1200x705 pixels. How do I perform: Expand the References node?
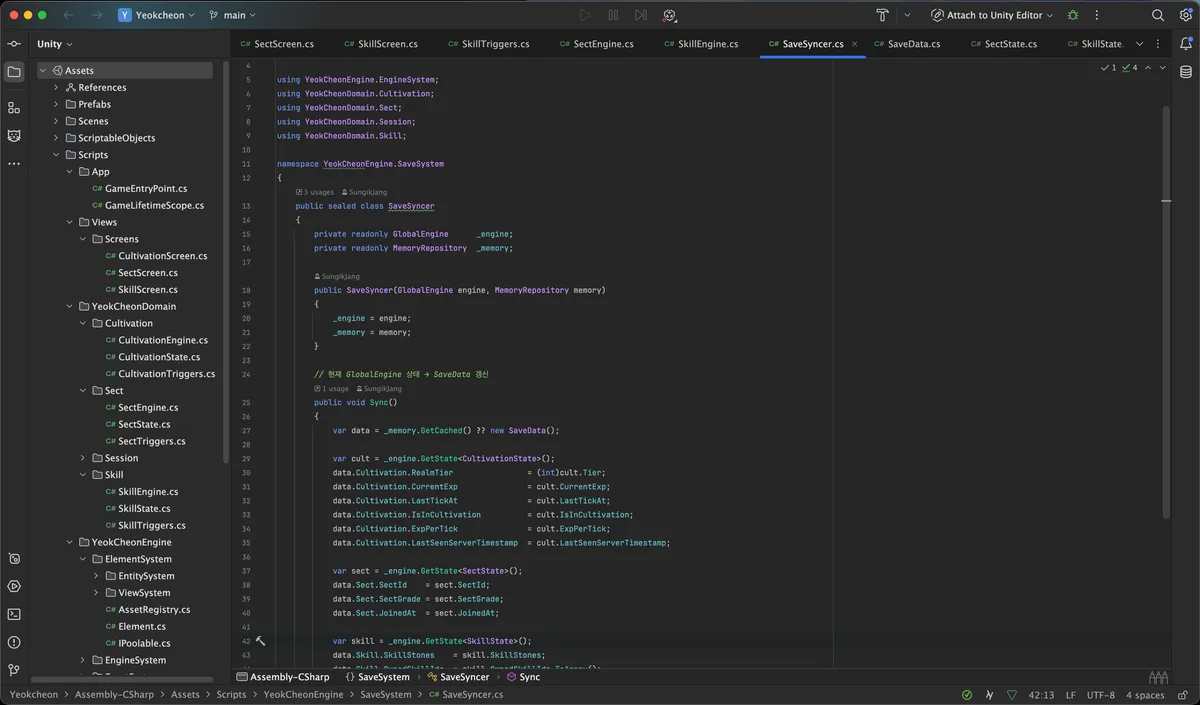[x=57, y=88]
